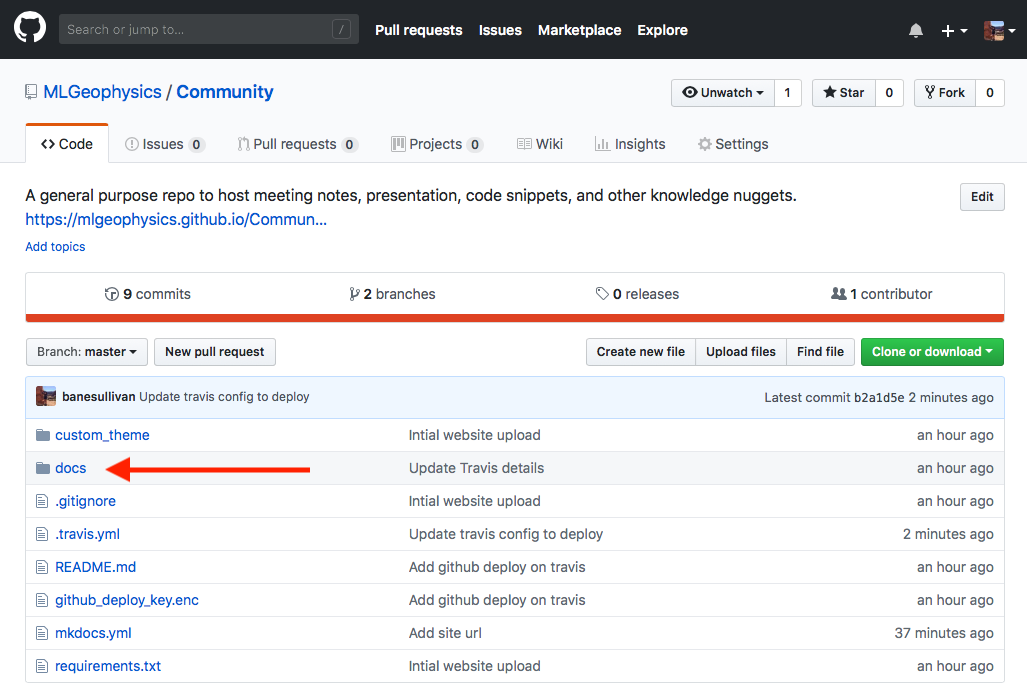Open the custom_theme folder
The image size is (1027, 692).
pyautogui.click(x=102, y=435)
